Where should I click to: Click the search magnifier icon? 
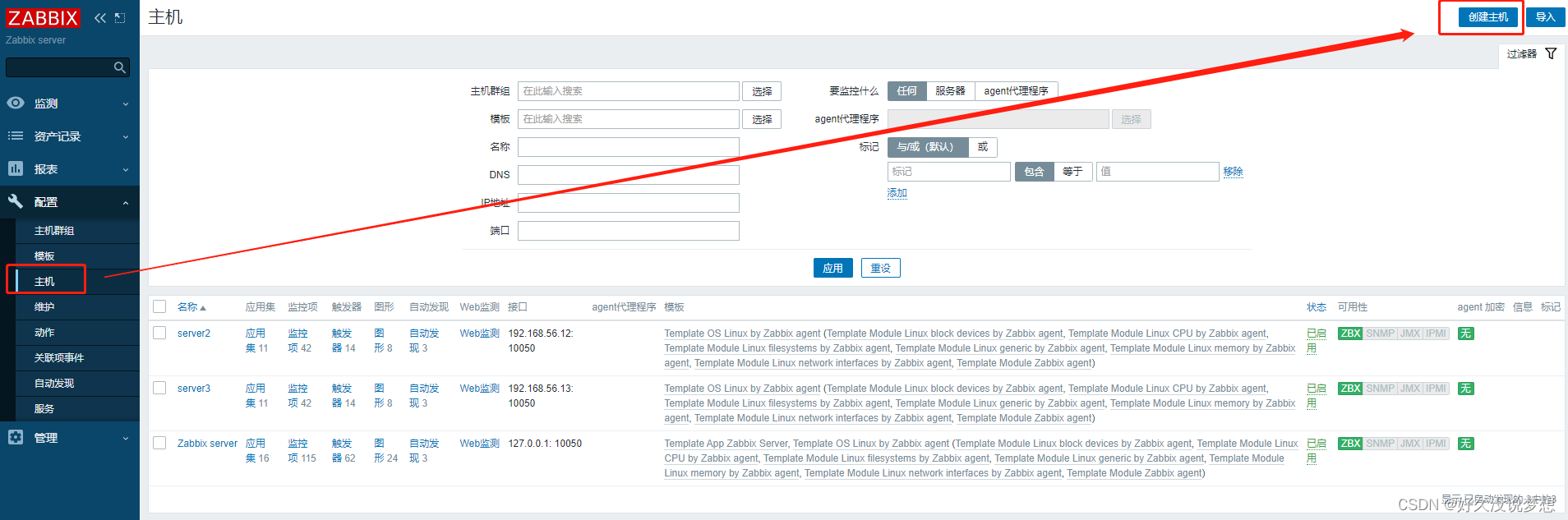pyautogui.click(x=120, y=67)
